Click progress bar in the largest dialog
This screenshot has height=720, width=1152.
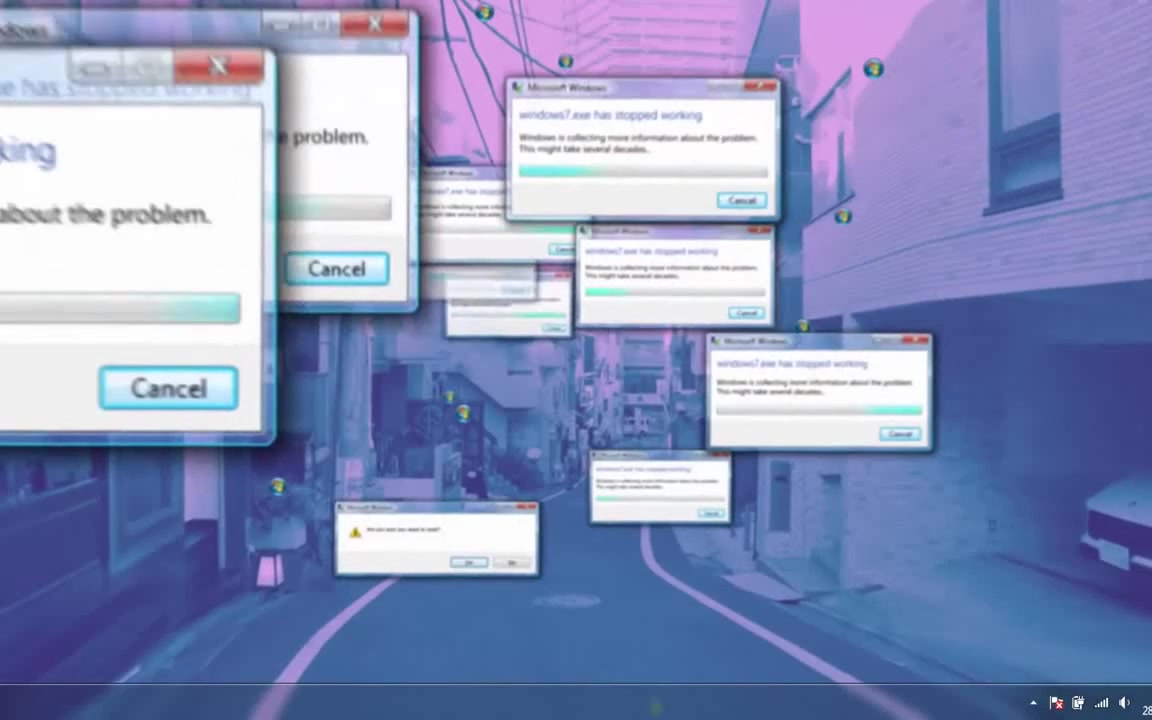pos(119,309)
